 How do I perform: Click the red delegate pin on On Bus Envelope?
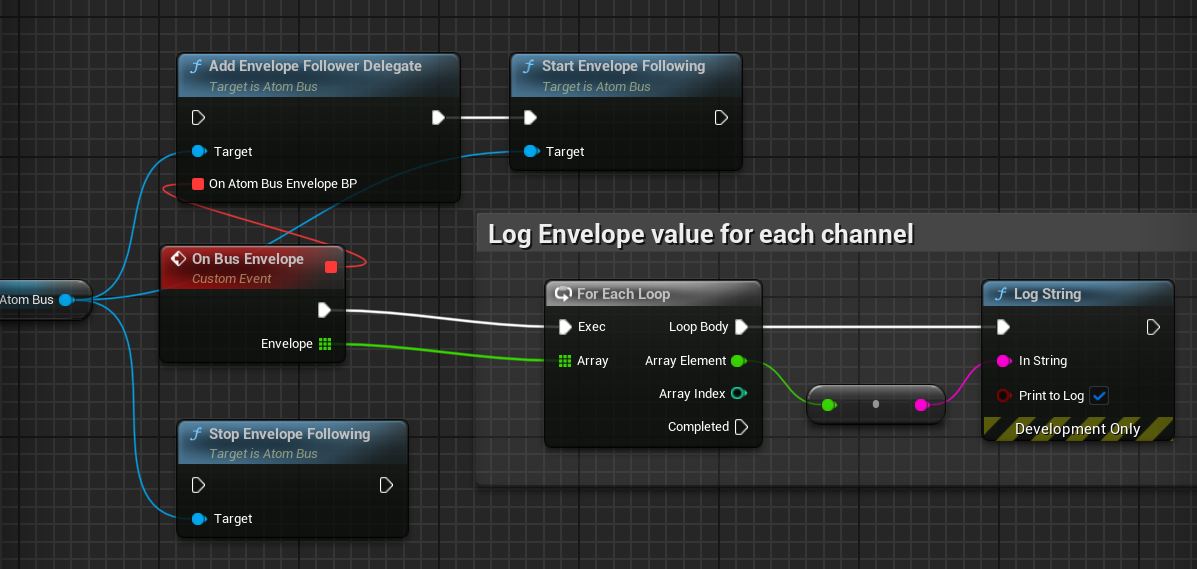click(331, 266)
